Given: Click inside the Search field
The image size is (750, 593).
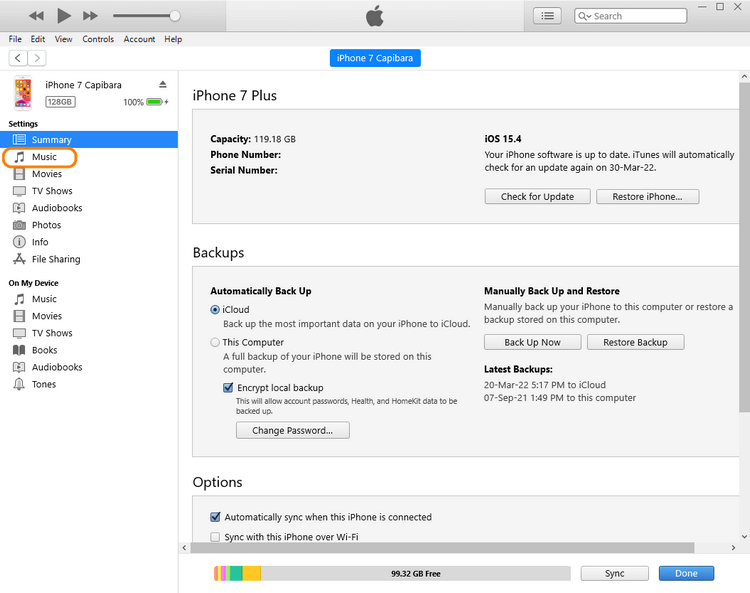Looking at the screenshot, I should [x=630, y=16].
